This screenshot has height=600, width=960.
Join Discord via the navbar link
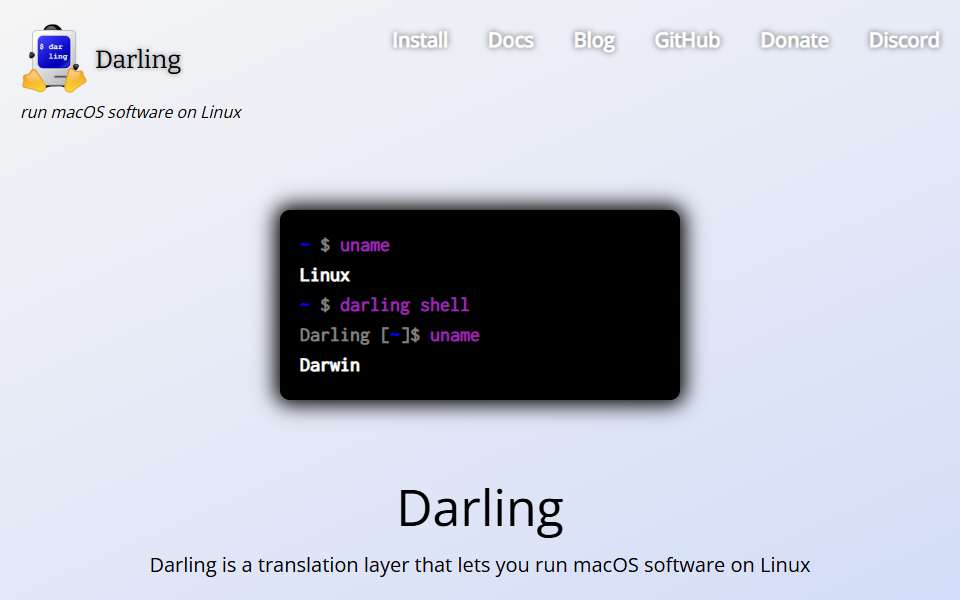click(x=904, y=40)
